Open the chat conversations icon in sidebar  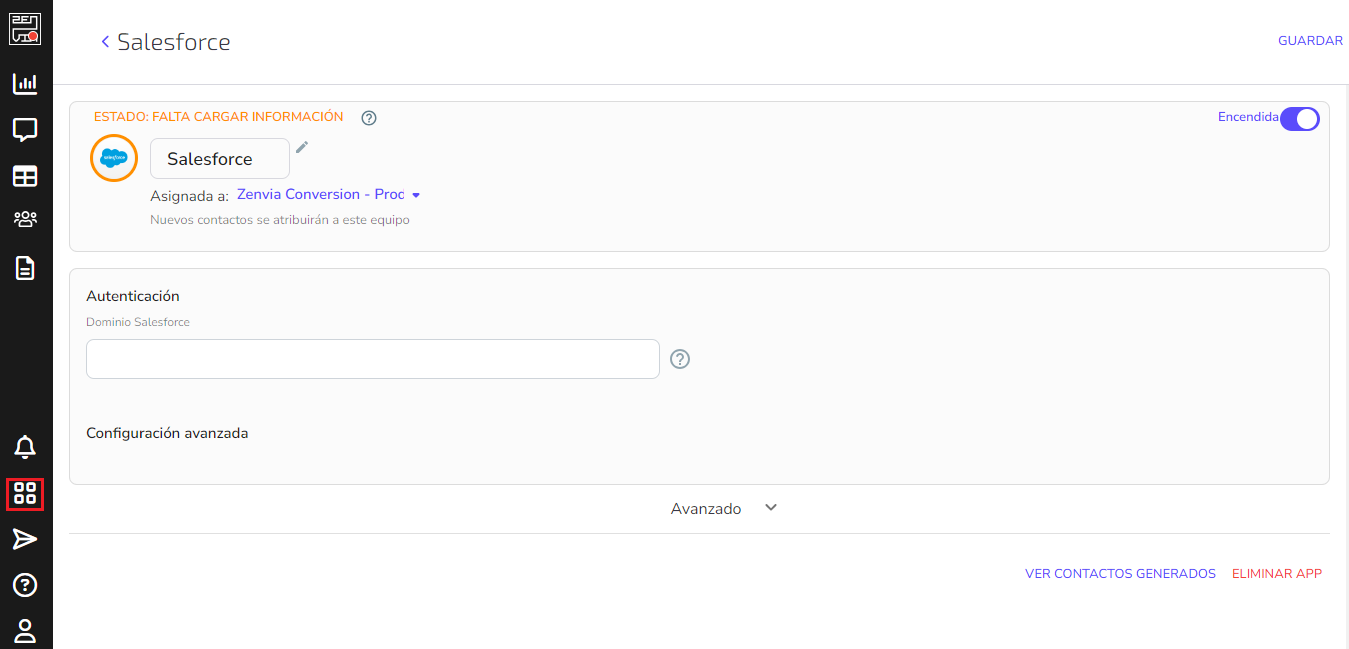click(25, 130)
